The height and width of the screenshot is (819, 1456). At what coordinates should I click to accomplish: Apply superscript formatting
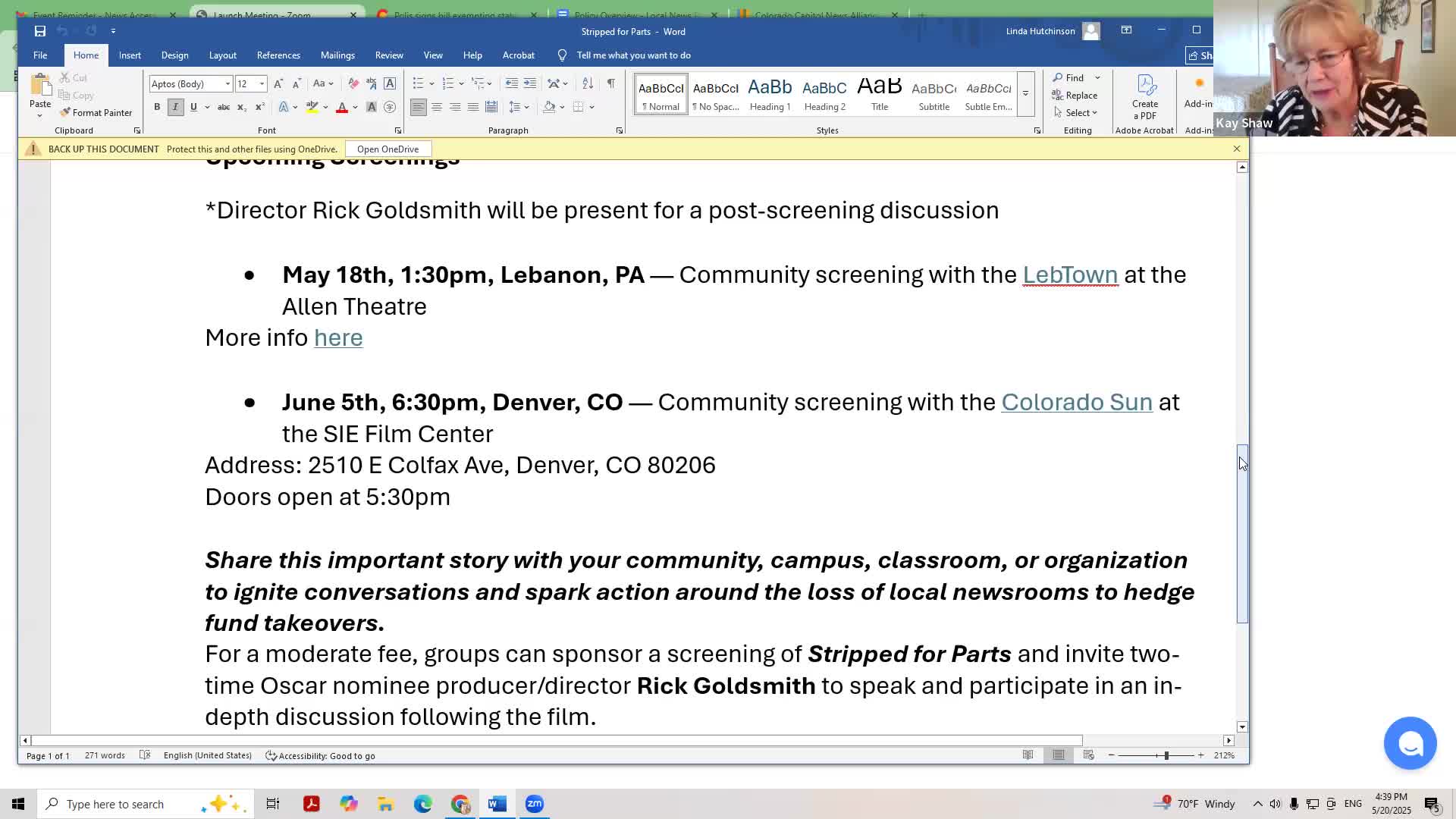[x=260, y=107]
